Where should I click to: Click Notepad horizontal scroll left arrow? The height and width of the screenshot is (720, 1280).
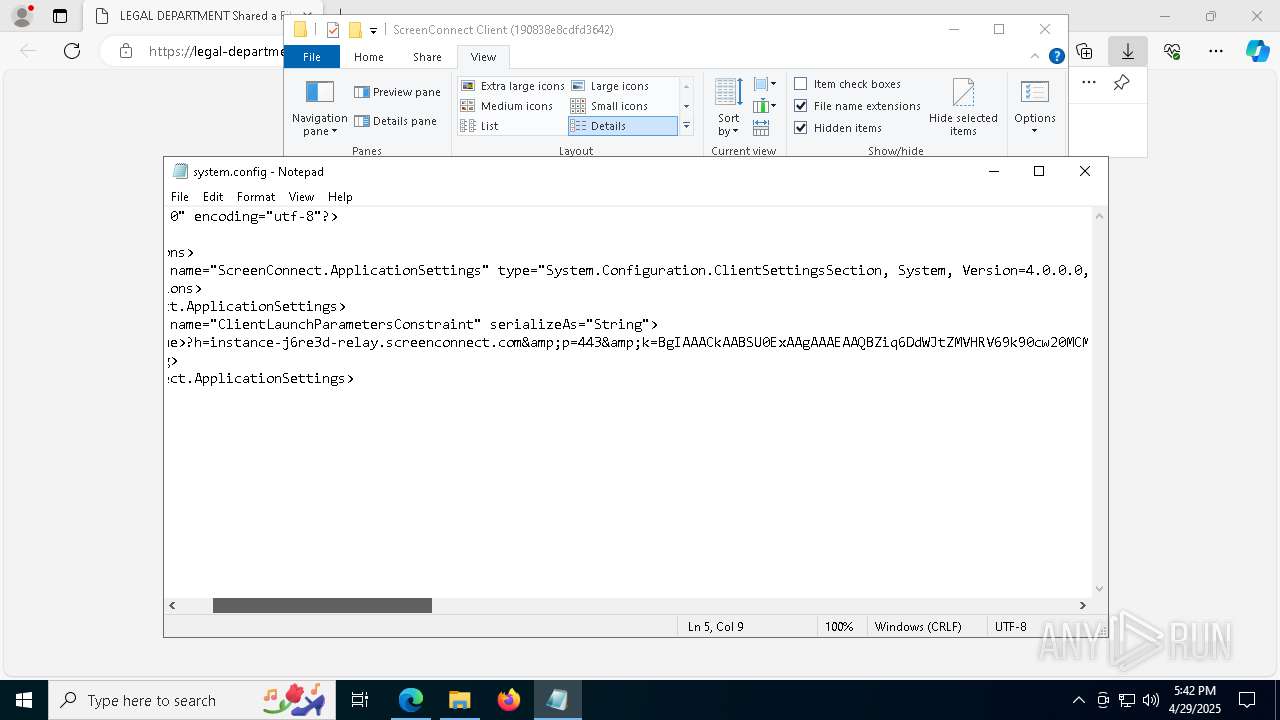point(172,605)
